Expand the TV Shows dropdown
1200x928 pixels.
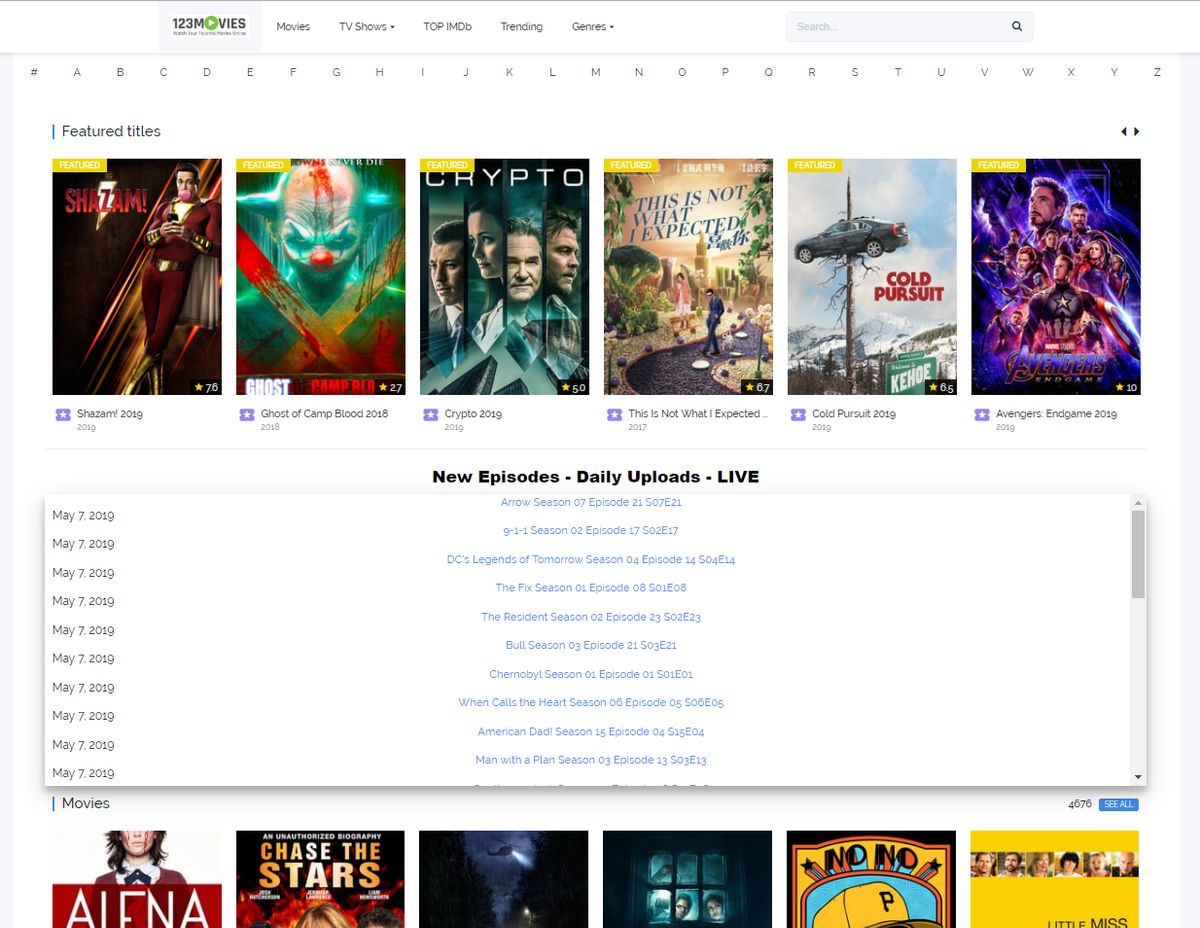pos(366,27)
